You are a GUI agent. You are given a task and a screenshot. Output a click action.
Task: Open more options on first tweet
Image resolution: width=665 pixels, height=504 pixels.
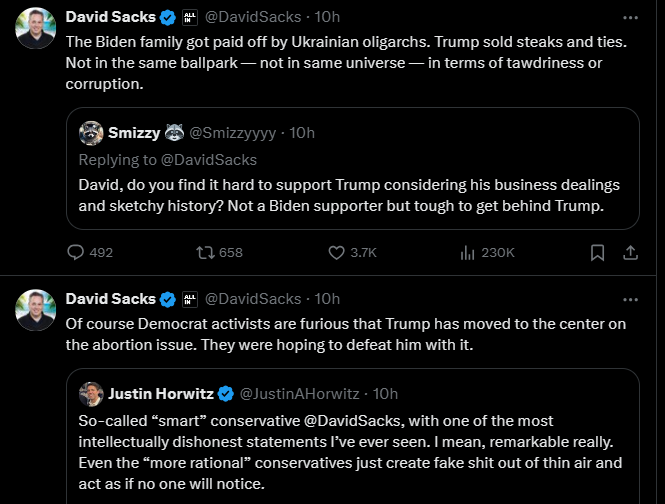(x=629, y=18)
